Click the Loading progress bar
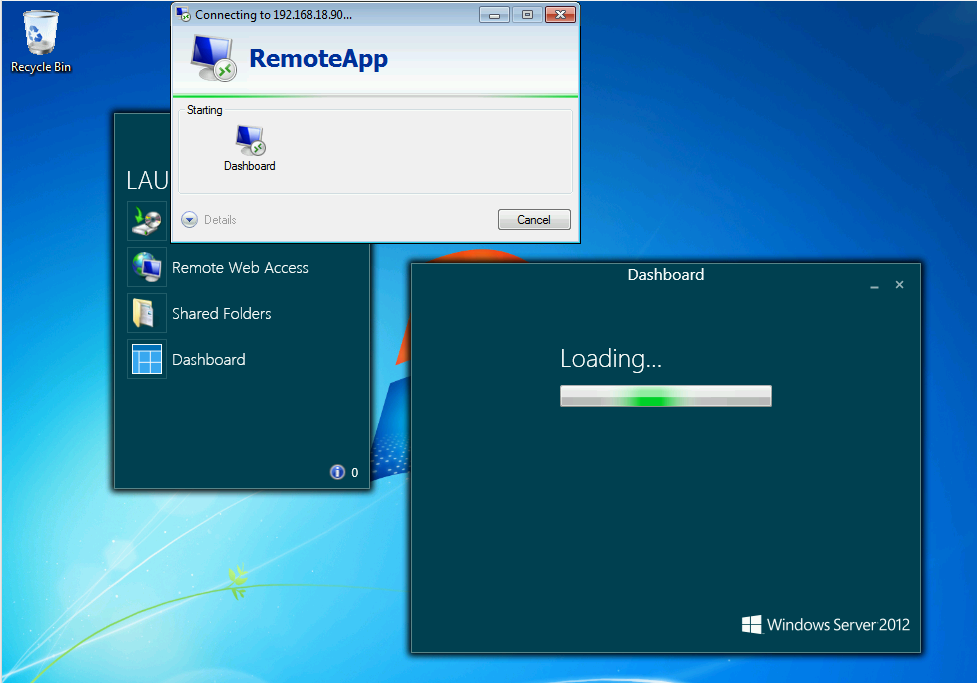Screen dimensions: 977x683 click(665, 396)
